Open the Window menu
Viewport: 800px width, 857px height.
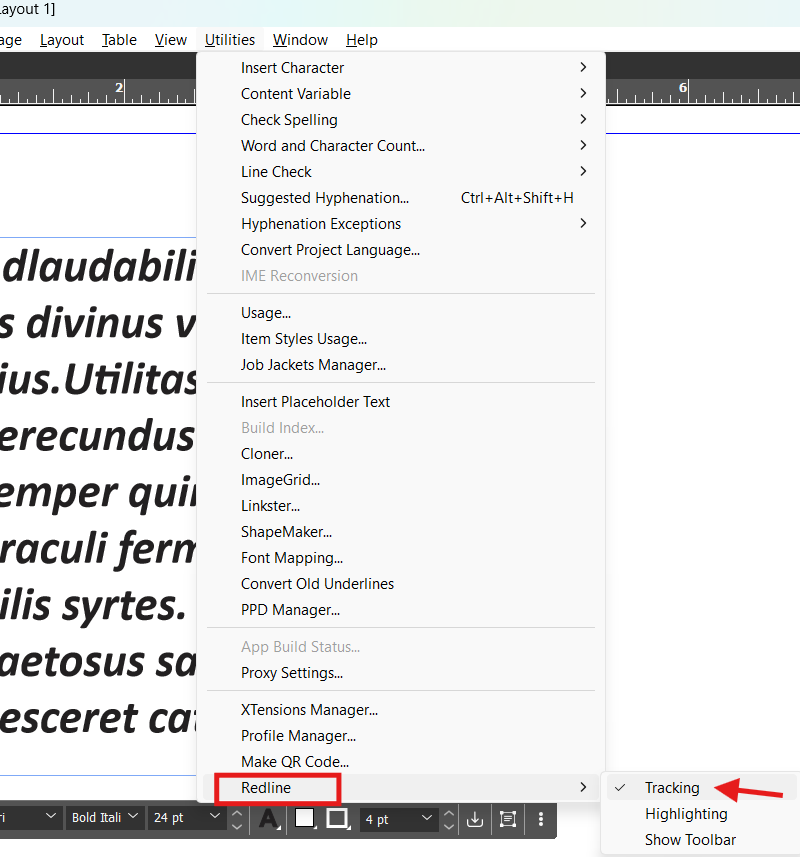click(300, 40)
